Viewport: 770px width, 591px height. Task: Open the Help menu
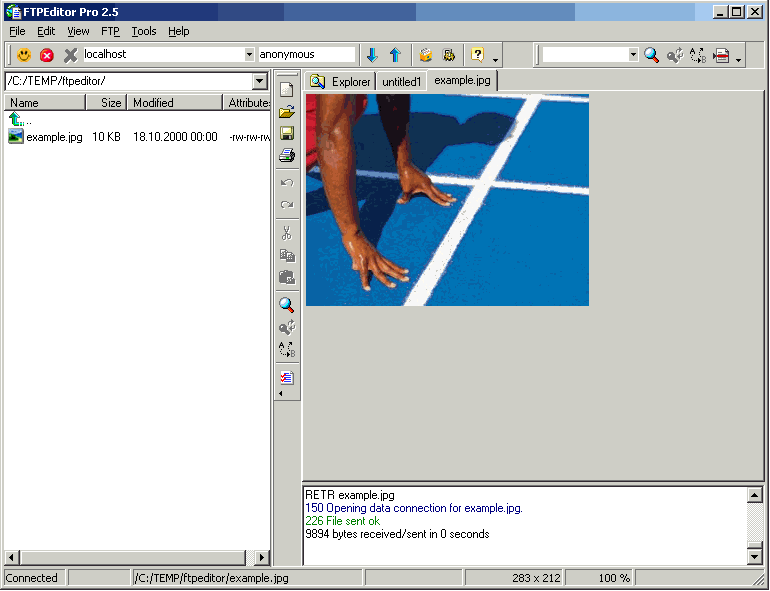[x=179, y=31]
